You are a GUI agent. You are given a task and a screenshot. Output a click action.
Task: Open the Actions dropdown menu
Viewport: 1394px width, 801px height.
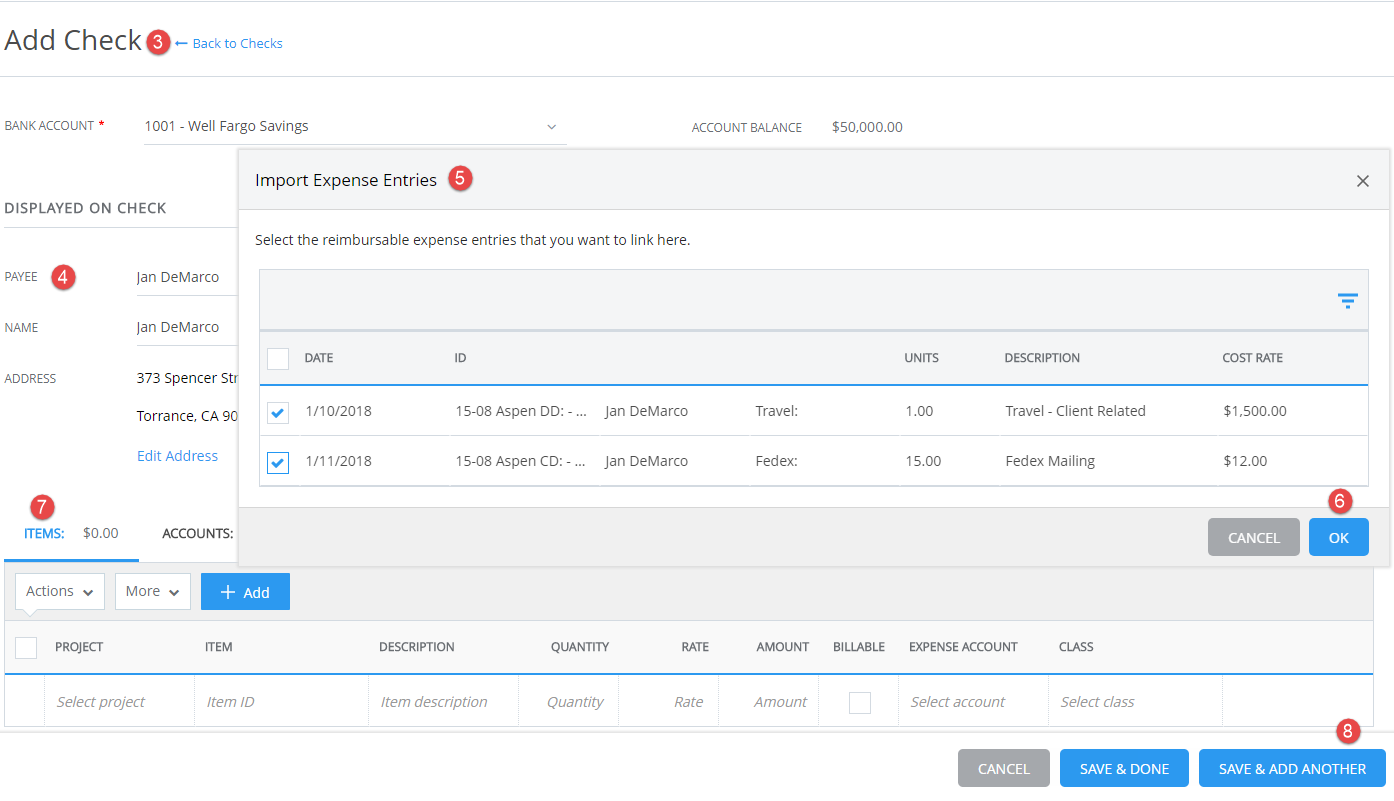click(60, 592)
